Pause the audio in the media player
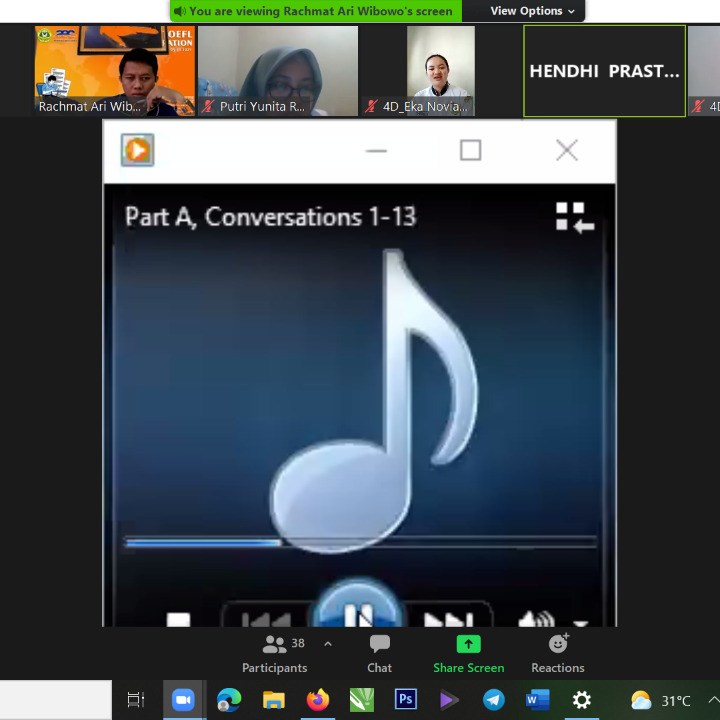720x720 pixels. tap(358, 612)
